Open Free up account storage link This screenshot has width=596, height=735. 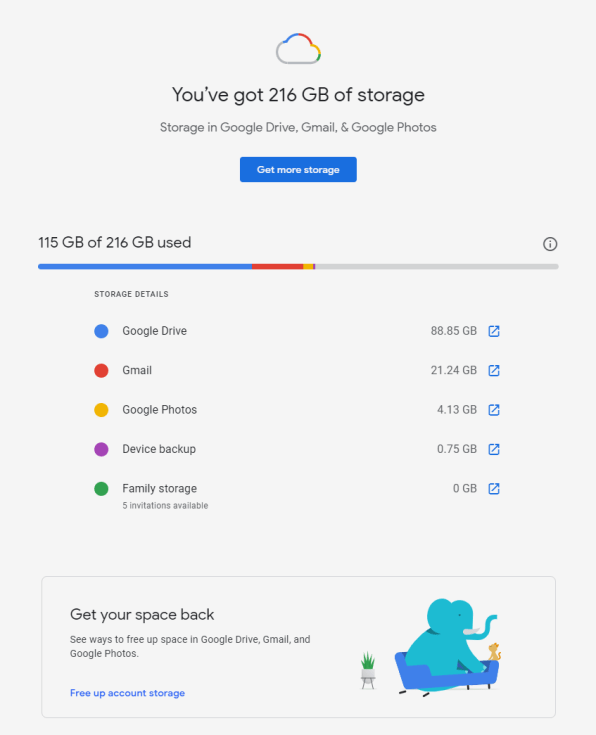pos(127,693)
